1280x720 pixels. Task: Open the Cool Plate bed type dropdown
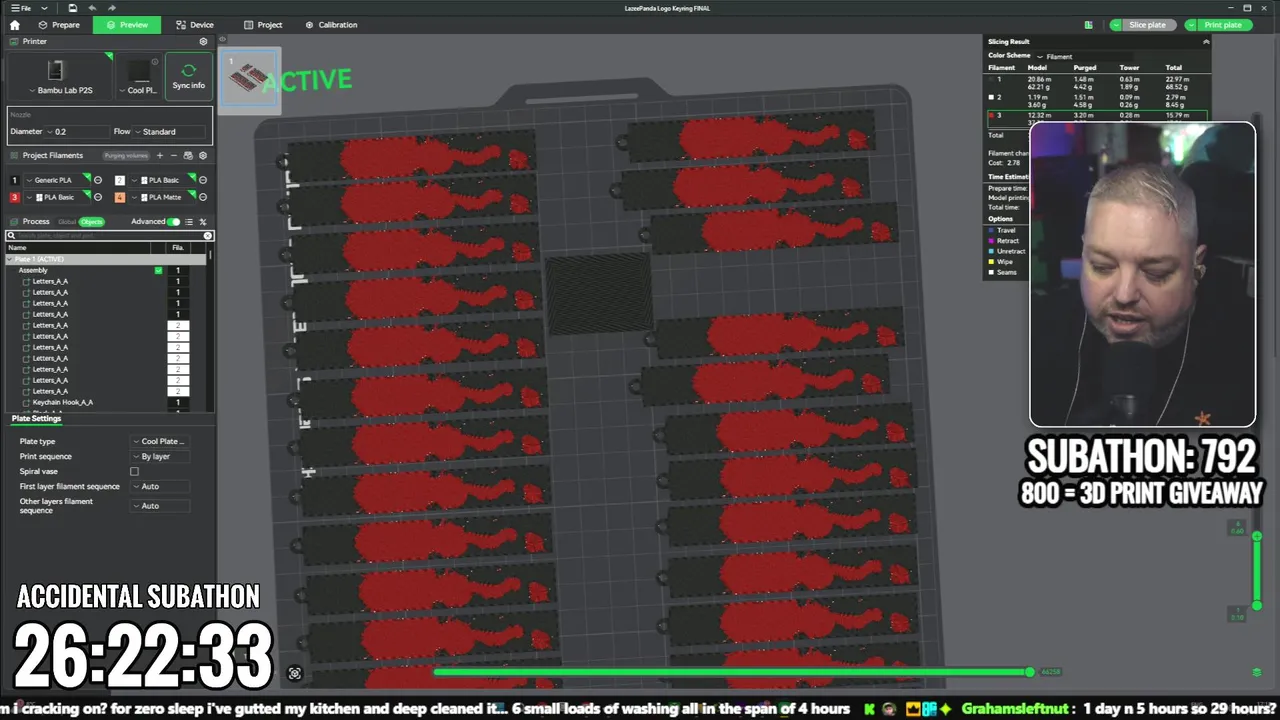pos(138,90)
